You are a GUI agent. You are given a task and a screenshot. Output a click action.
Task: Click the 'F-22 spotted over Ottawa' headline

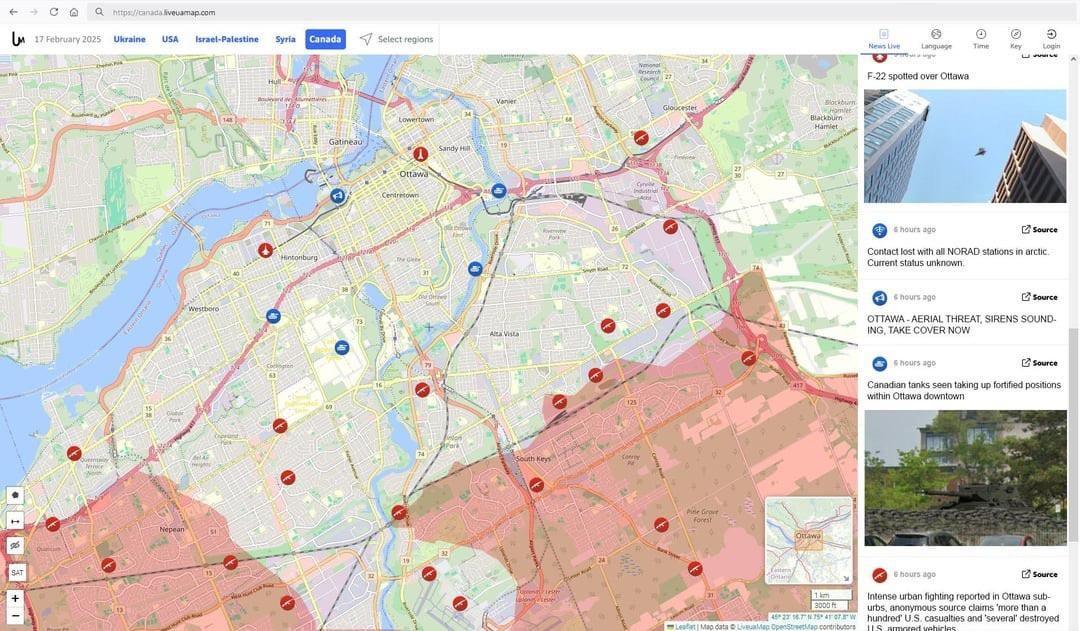(x=917, y=76)
